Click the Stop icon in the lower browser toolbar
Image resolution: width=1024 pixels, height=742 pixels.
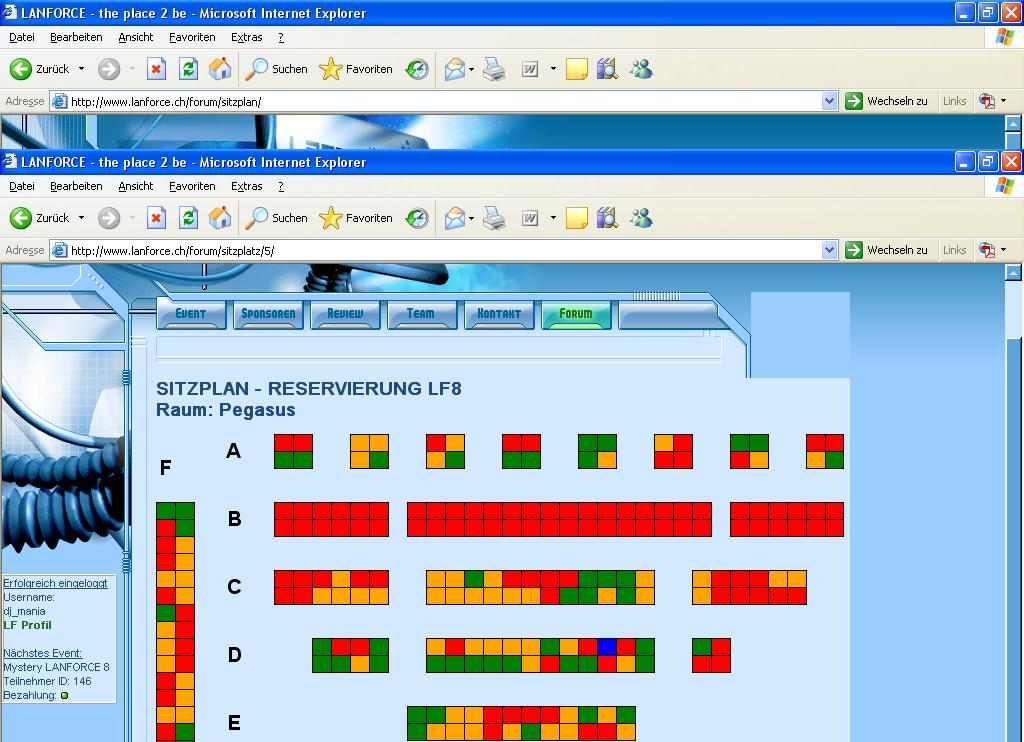[x=156, y=218]
